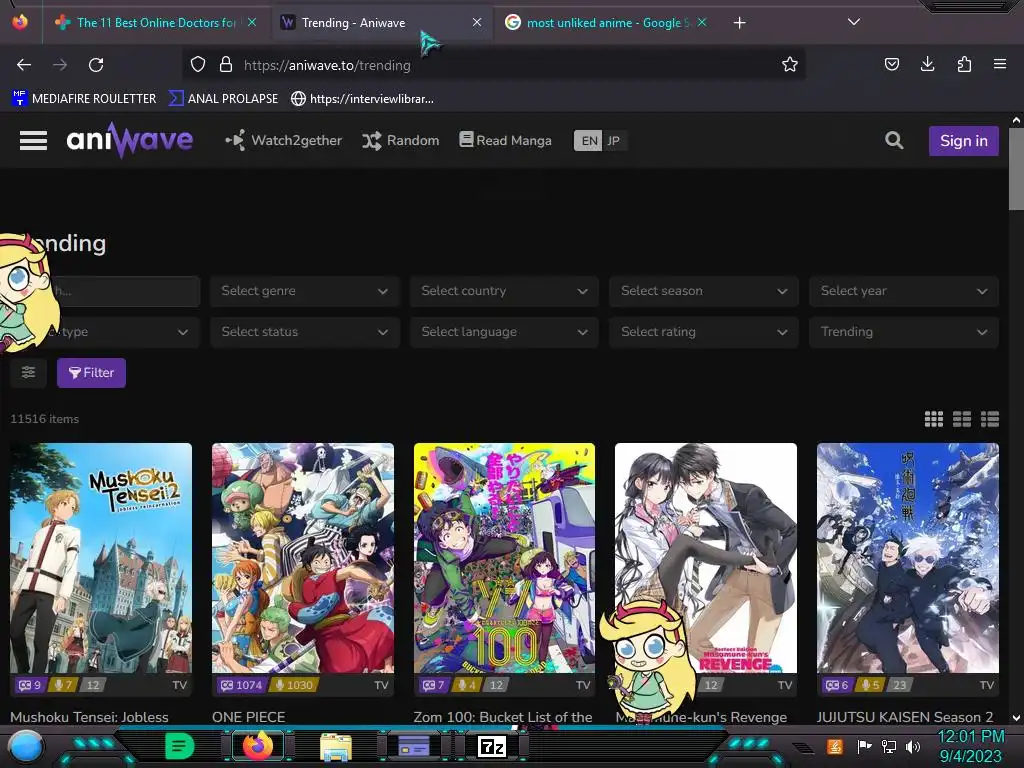Switch to the dense grid view
The image size is (1024, 768).
[x=934, y=419]
